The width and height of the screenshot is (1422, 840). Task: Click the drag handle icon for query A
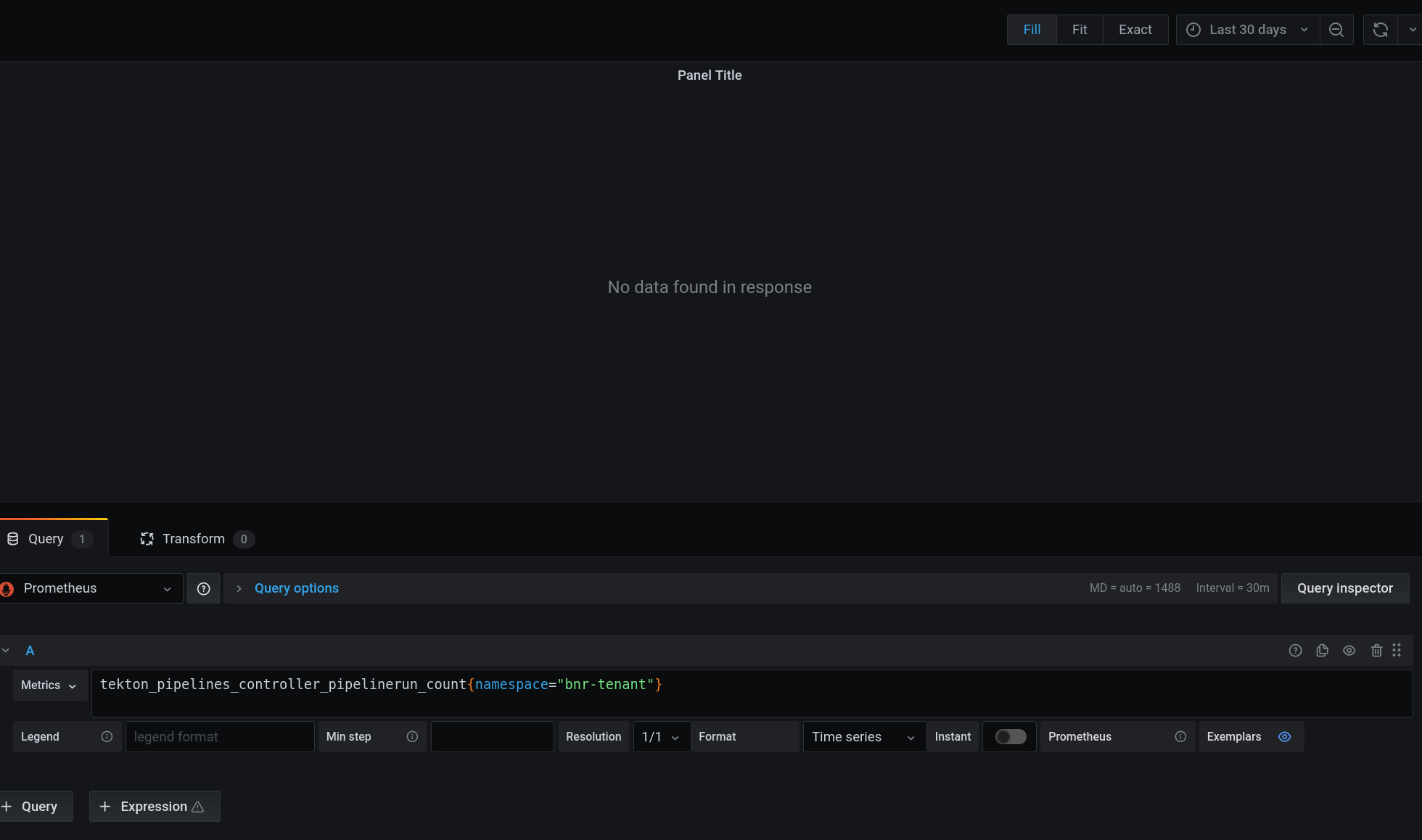pos(1397,651)
